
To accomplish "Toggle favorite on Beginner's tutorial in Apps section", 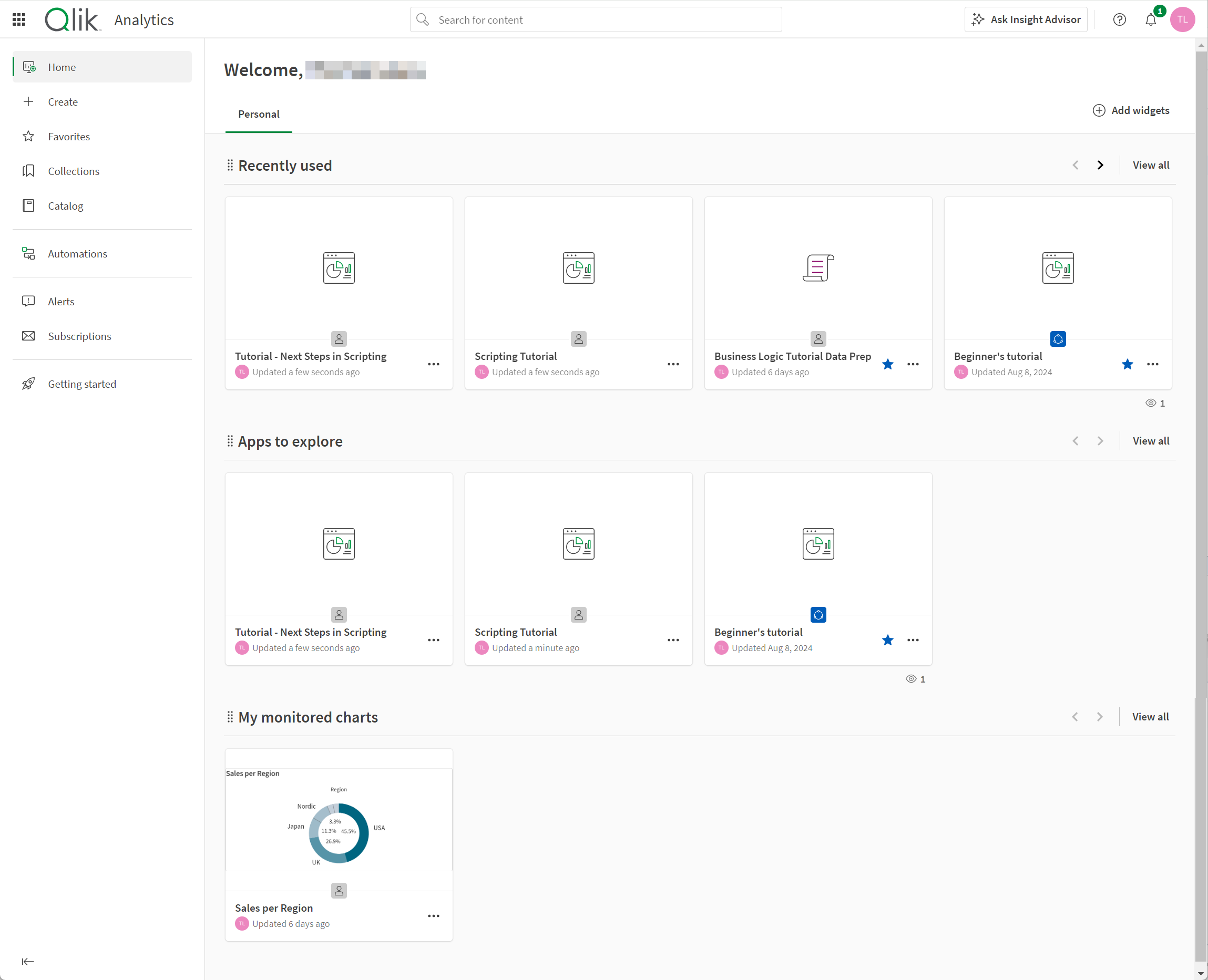I will click(887, 640).
